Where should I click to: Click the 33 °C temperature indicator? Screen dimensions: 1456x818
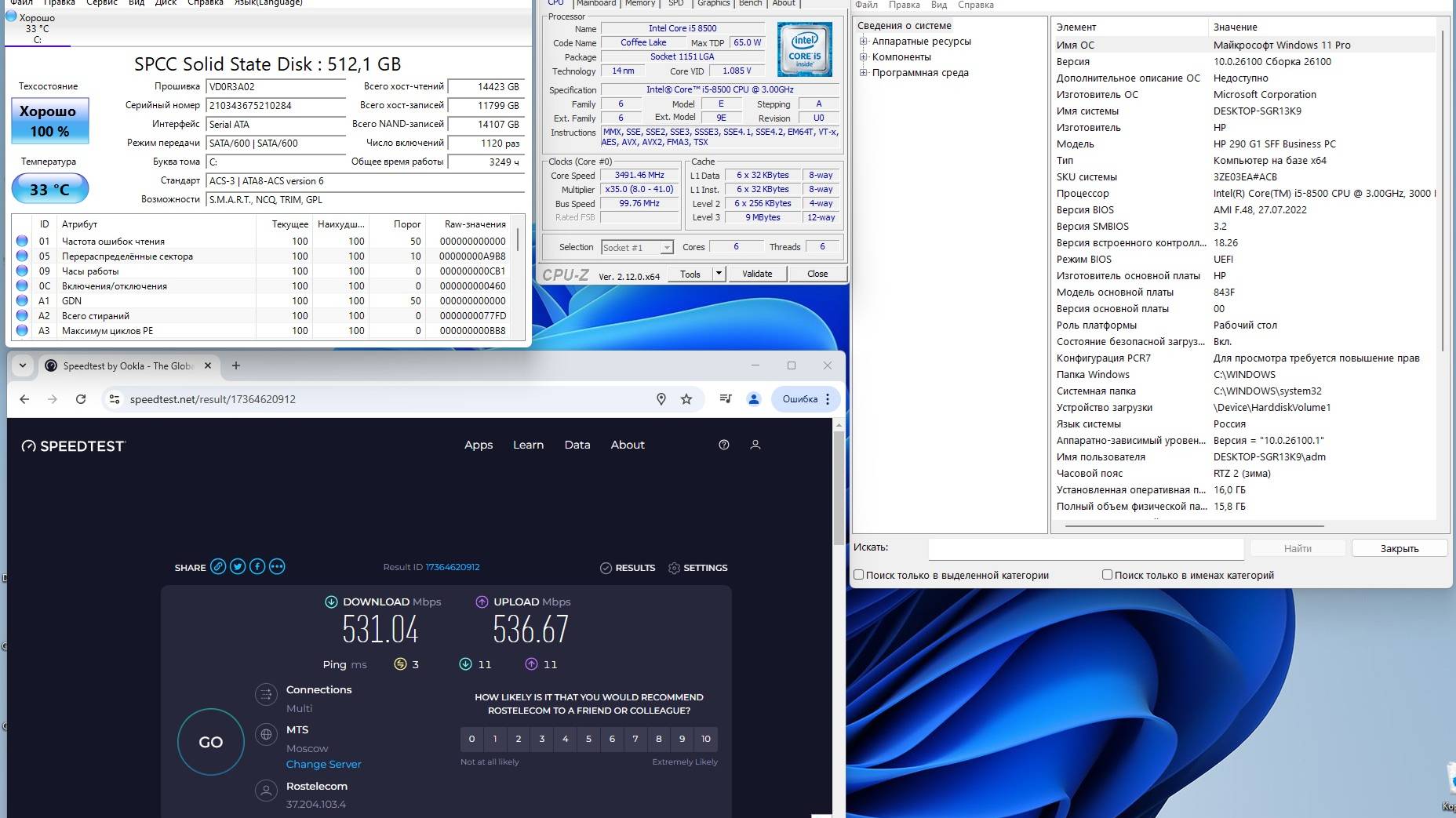[49, 189]
